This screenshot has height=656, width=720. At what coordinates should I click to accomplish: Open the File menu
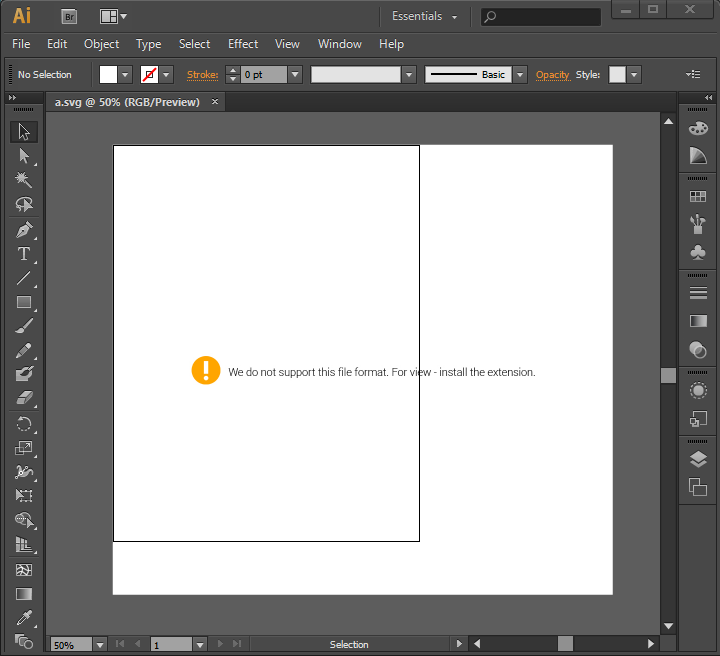[21, 44]
